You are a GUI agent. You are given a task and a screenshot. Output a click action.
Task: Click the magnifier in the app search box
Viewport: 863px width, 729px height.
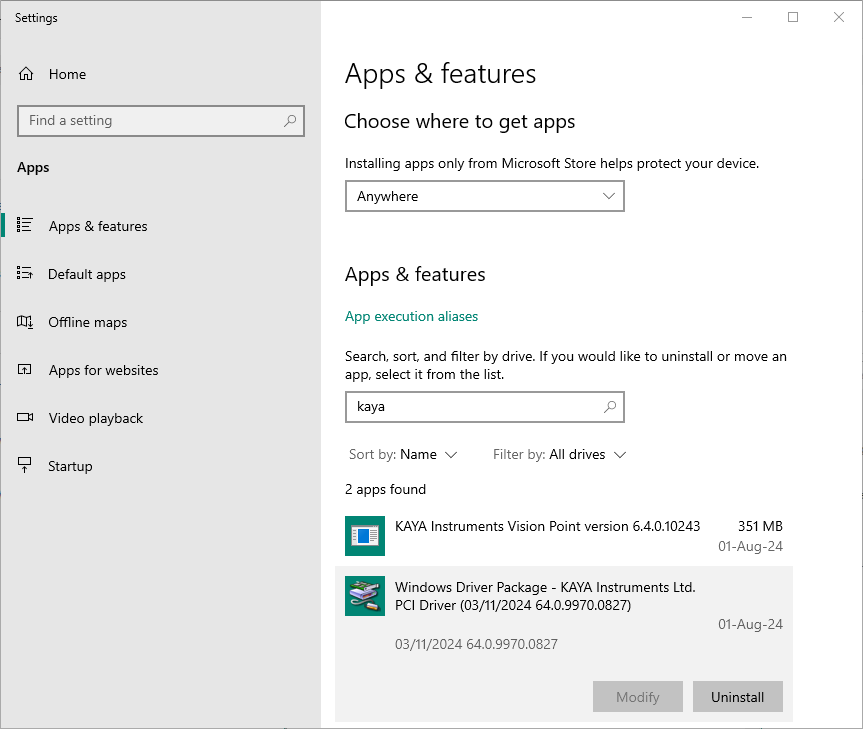610,407
